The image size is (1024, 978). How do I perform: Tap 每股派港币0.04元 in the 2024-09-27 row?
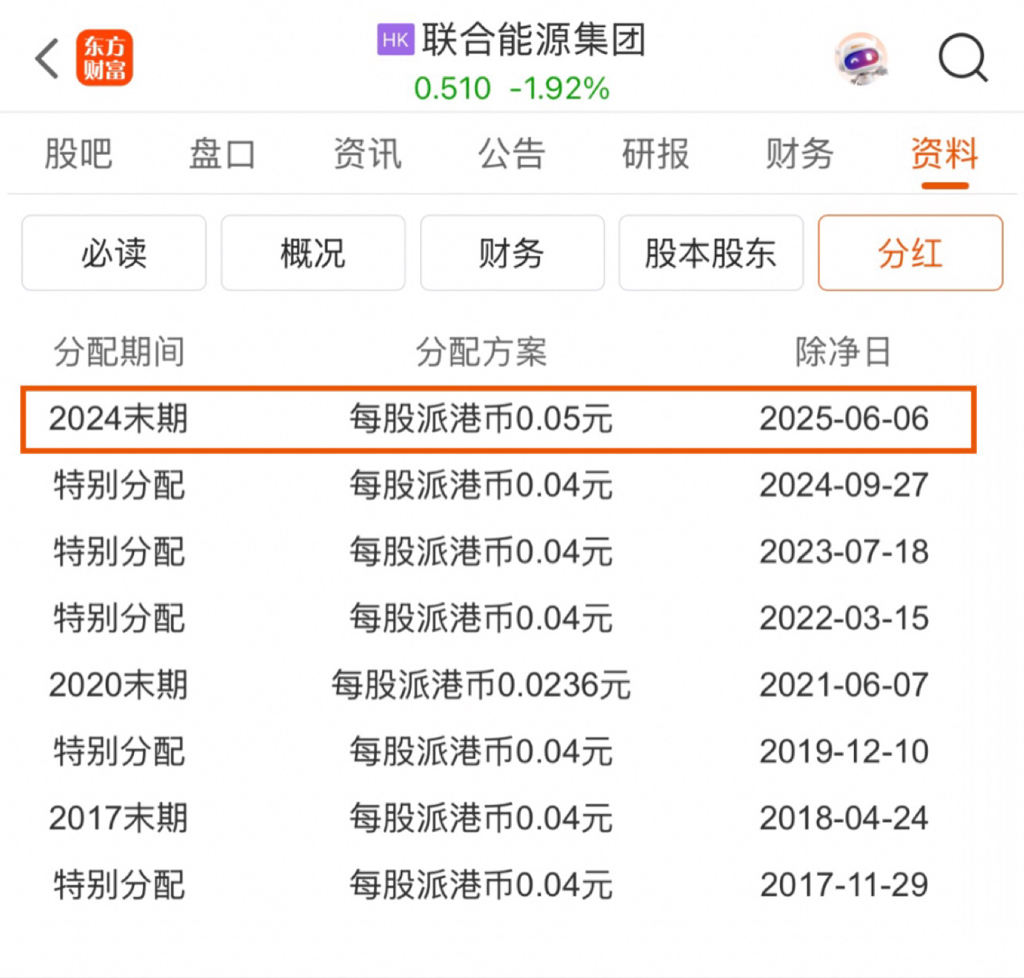481,485
